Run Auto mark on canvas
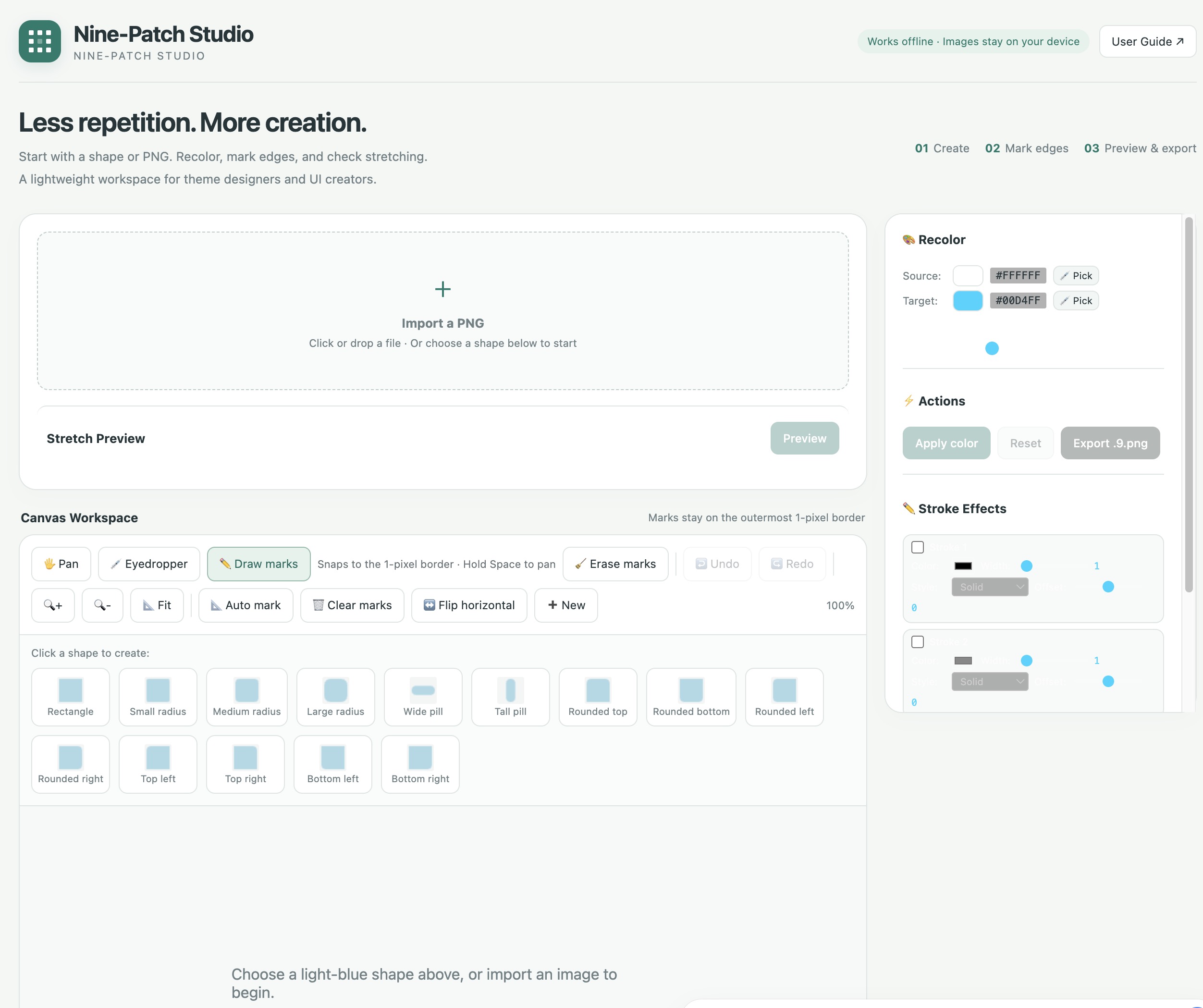1203x1008 pixels. click(x=246, y=605)
